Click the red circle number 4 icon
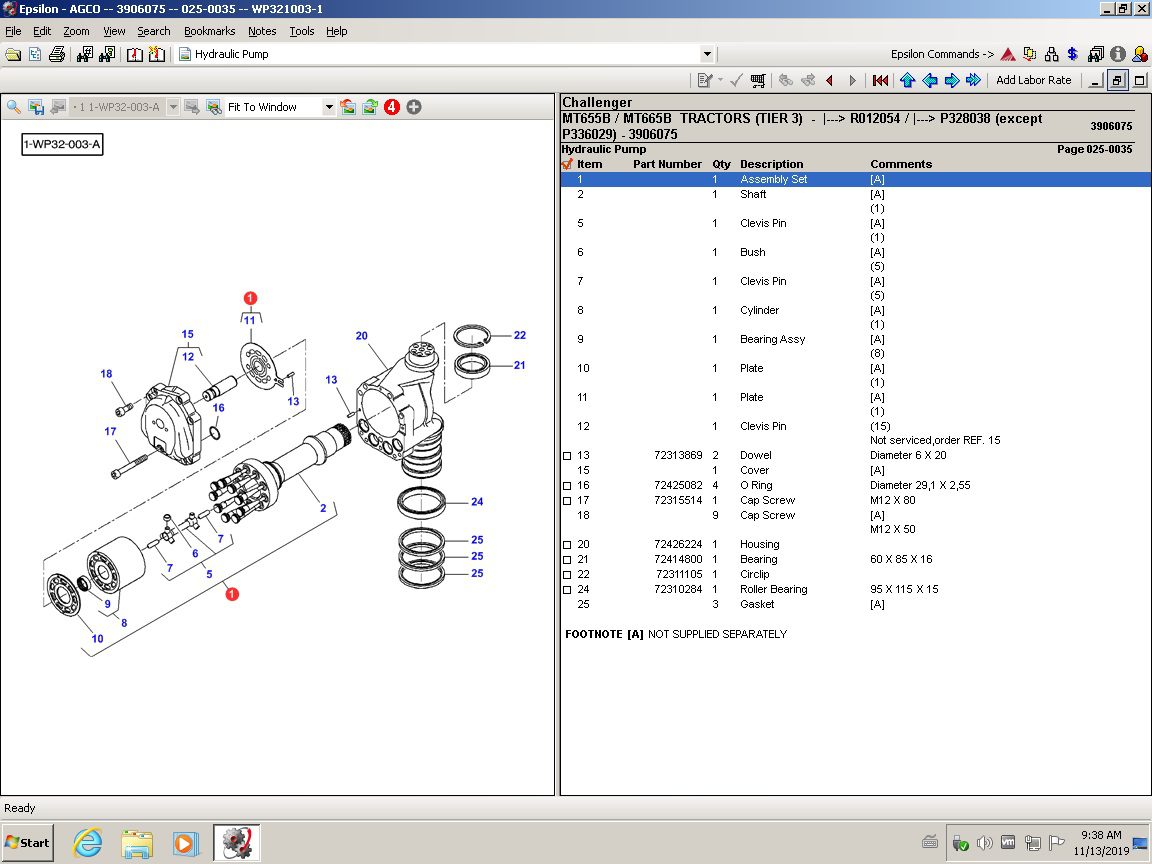This screenshot has width=1152, height=864. pyautogui.click(x=392, y=107)
